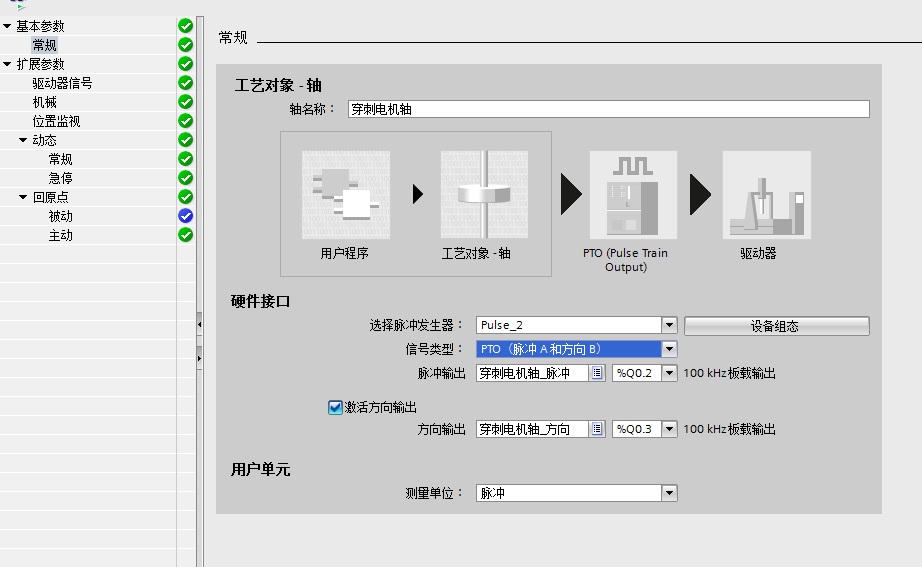Click the 脉冲输出 tag name field
Viewport: 922px width, 567px height.
(x=532, y=373)
